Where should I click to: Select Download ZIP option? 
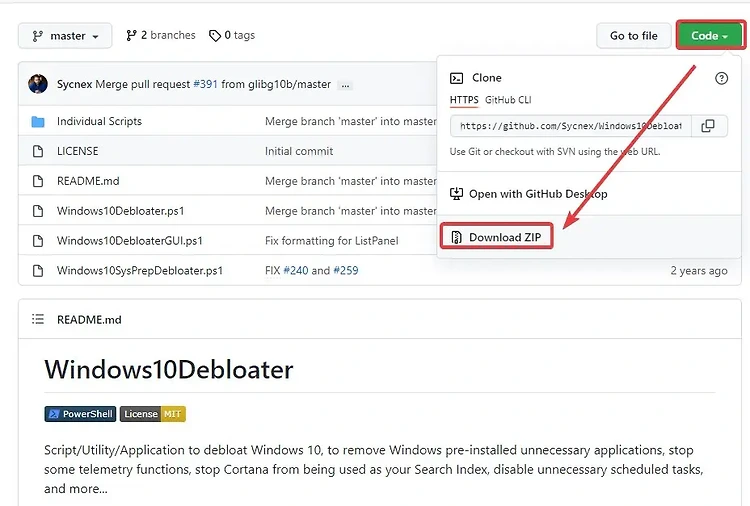[x=496, y=237]
